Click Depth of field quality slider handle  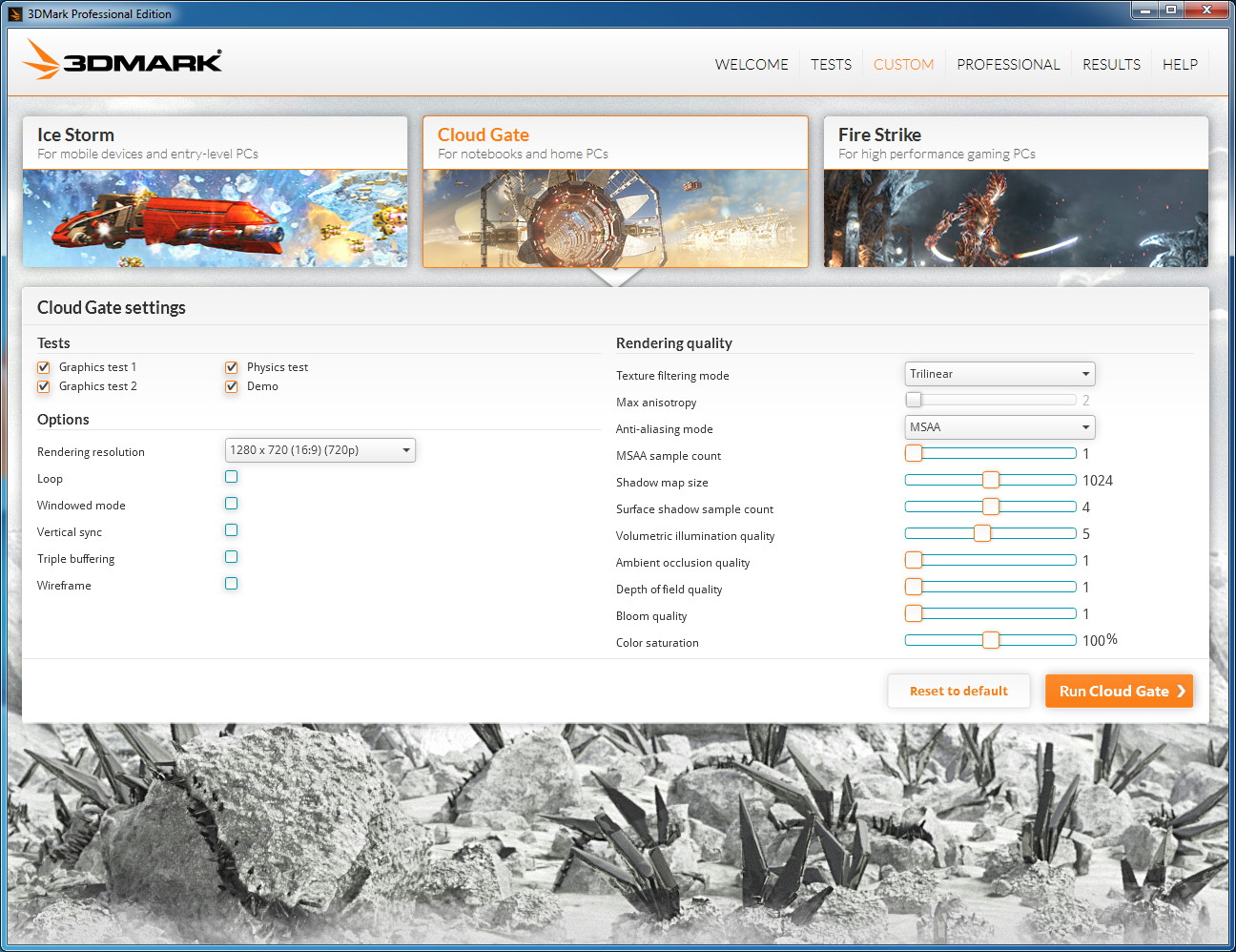(914, 587)
